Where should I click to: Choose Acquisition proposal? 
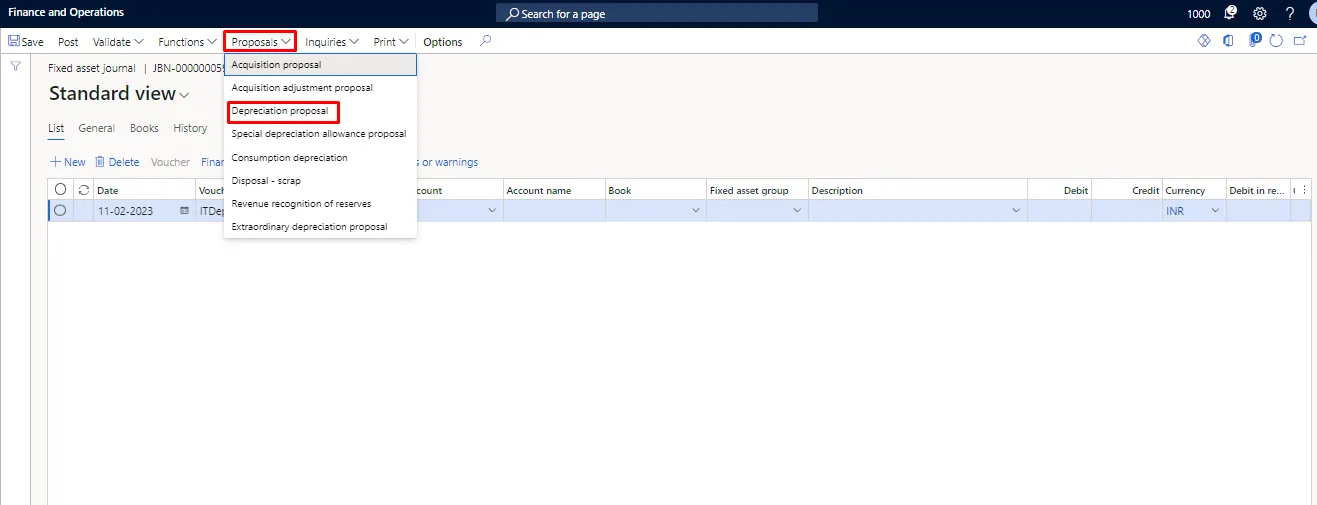point(320,64)
